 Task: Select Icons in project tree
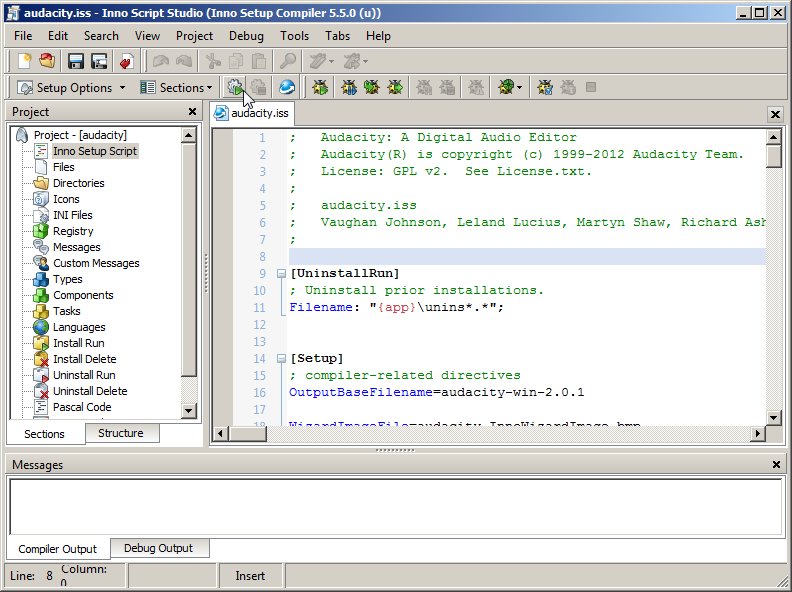[x=66, y=199]
